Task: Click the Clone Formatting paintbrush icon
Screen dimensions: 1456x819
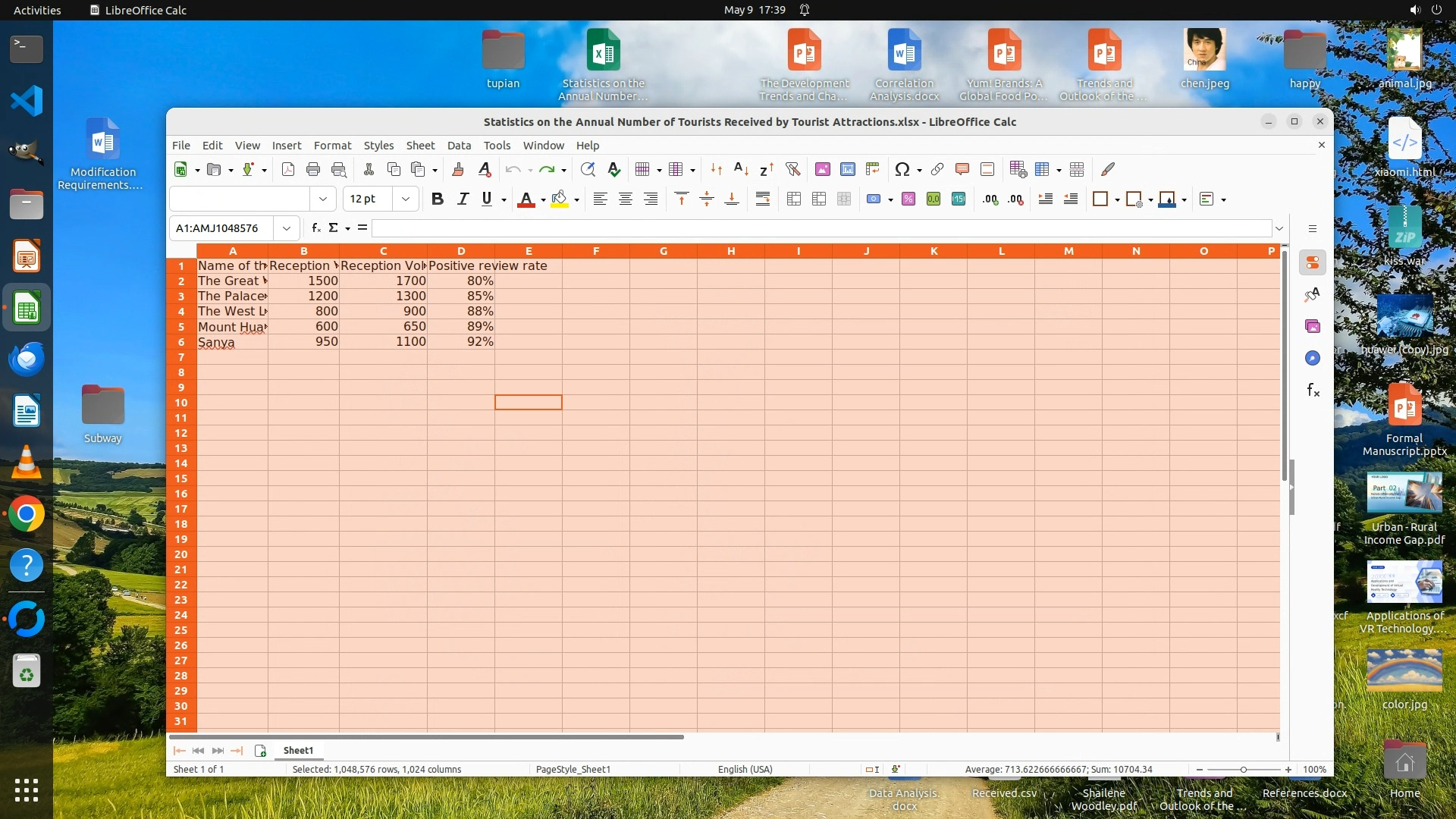Action: pyautogui.click(x=458, y=170)
